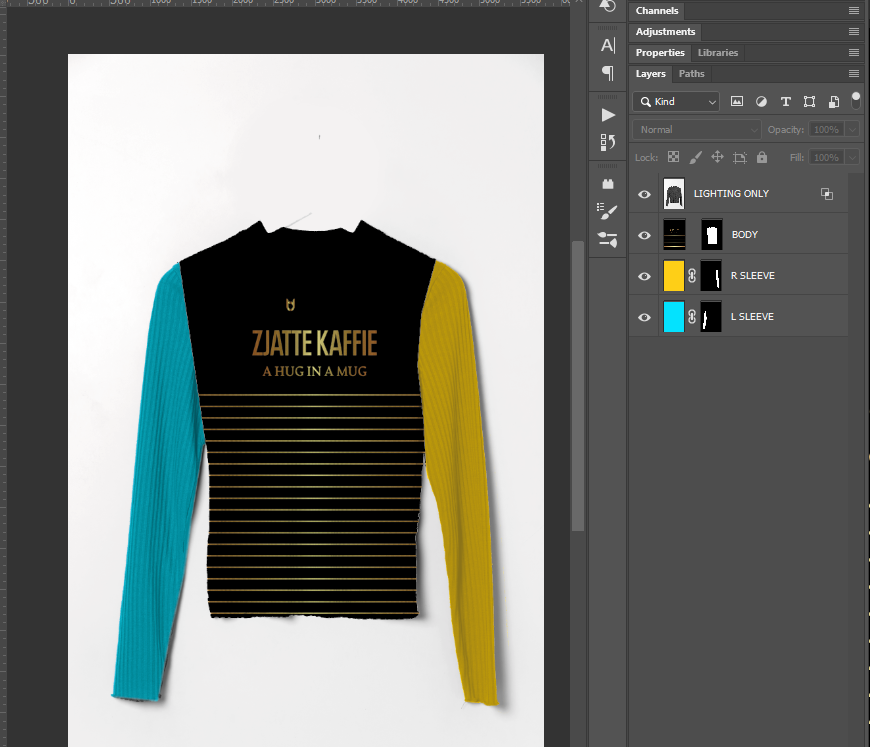The image size is (870, 747).
Task: Toggle the layer filtering switch on
Action: tap(856, 101)
